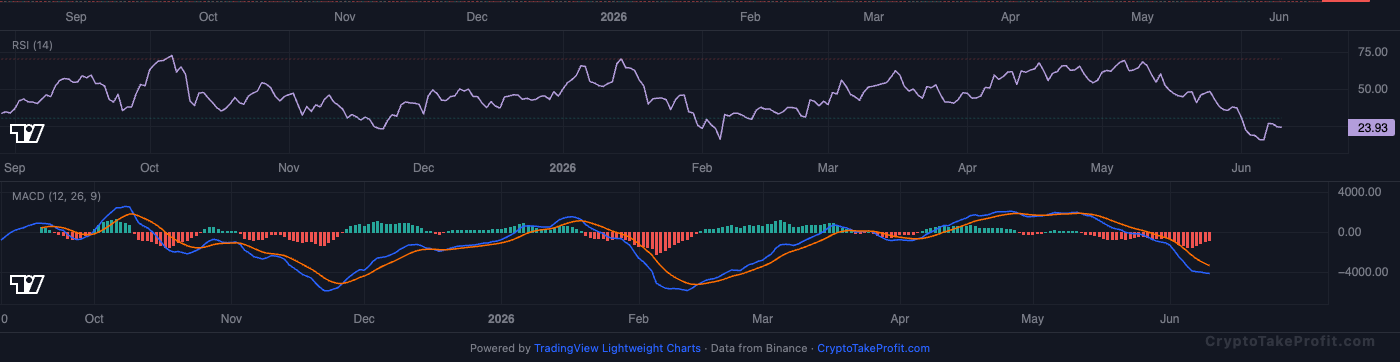The image size is (1400, 362).
Task: Click Nov on topmost chart time axis
Action: (x=345, y=17)
